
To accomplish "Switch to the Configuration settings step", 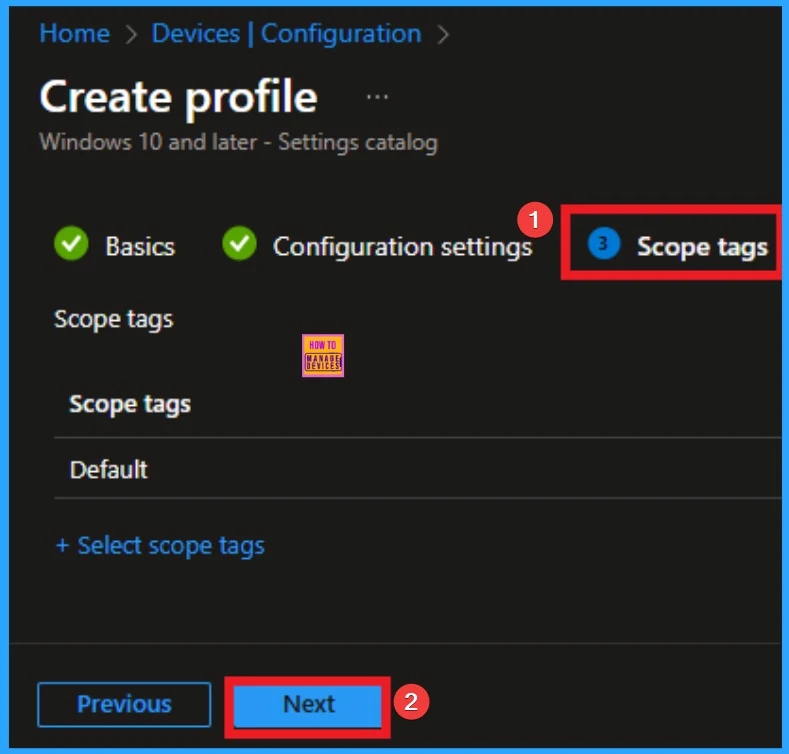I will [402, 246].
